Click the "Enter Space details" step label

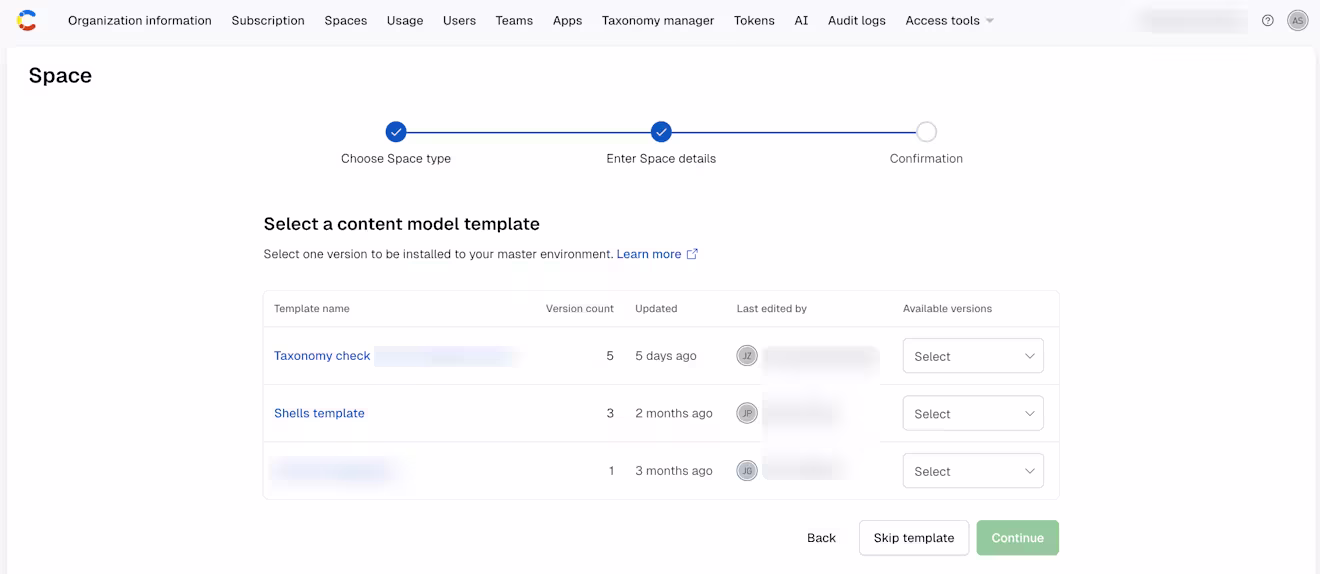tap(661, 158)
